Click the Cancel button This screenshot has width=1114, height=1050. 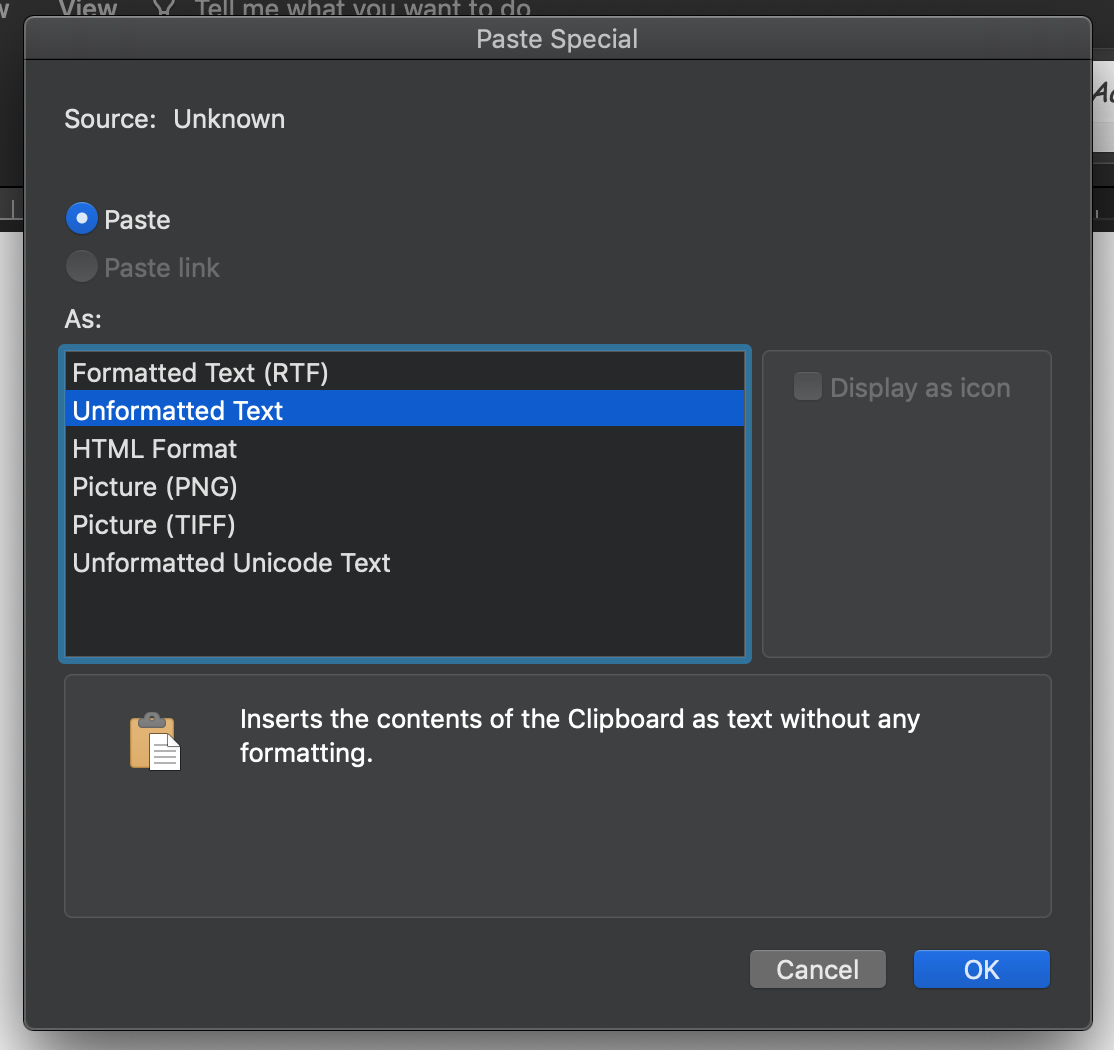(x=817, y=969)
